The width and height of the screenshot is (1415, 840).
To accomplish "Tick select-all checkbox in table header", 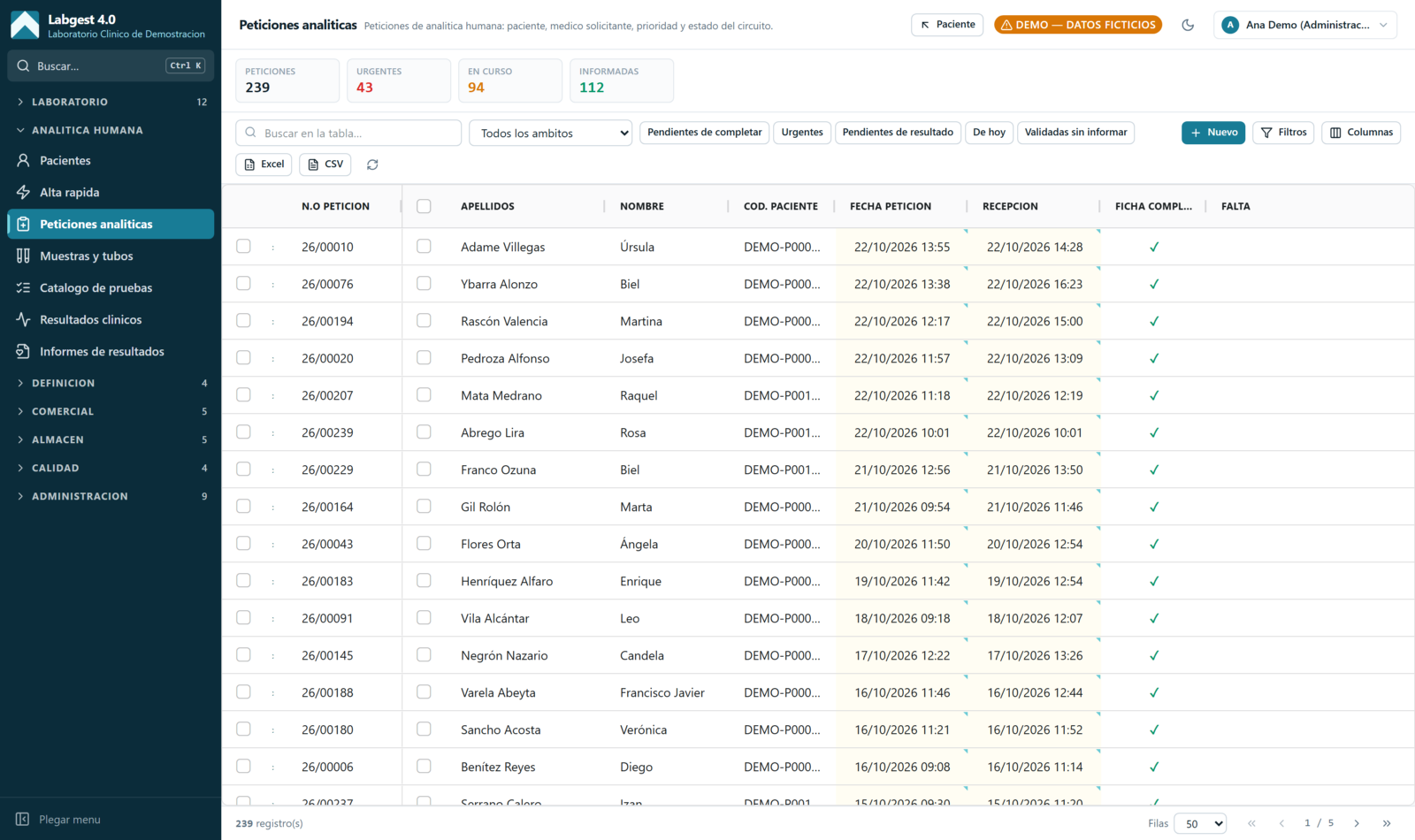I will coord(424,206).
